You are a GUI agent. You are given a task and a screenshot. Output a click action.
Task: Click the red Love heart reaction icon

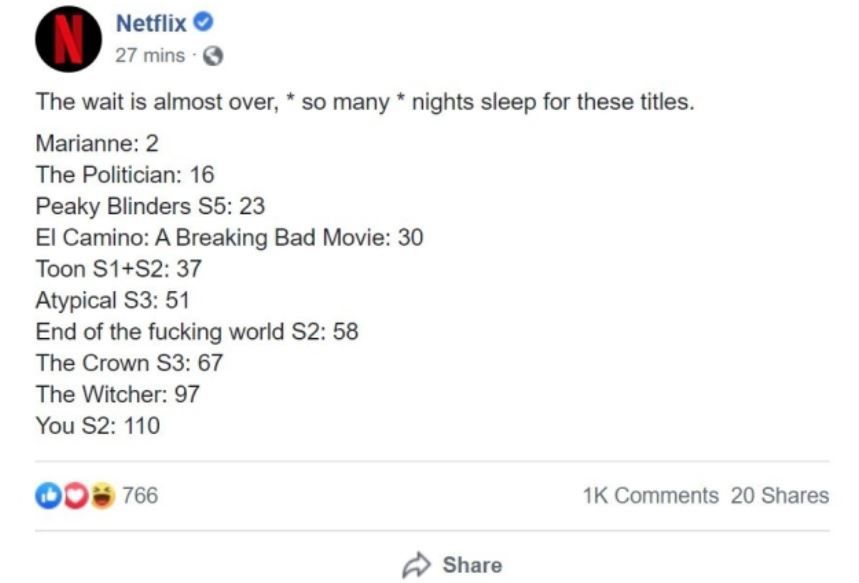75,496
